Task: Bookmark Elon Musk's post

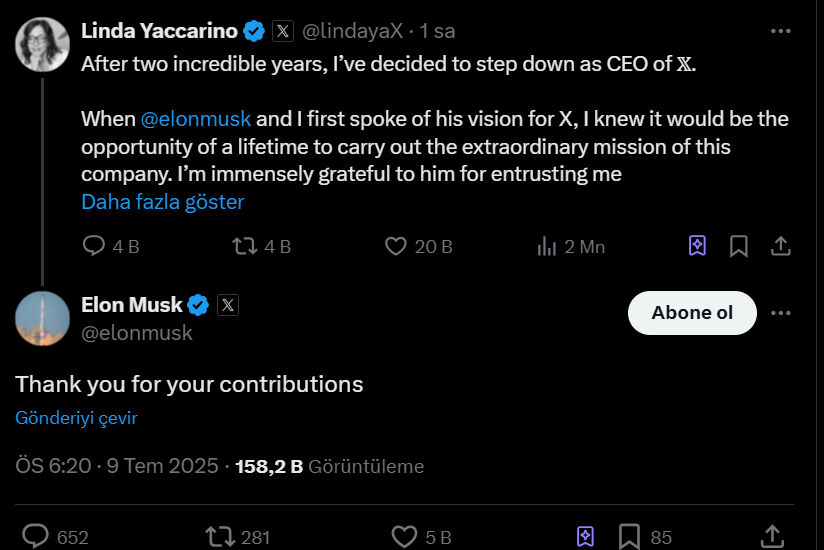Action: [630, 537]
